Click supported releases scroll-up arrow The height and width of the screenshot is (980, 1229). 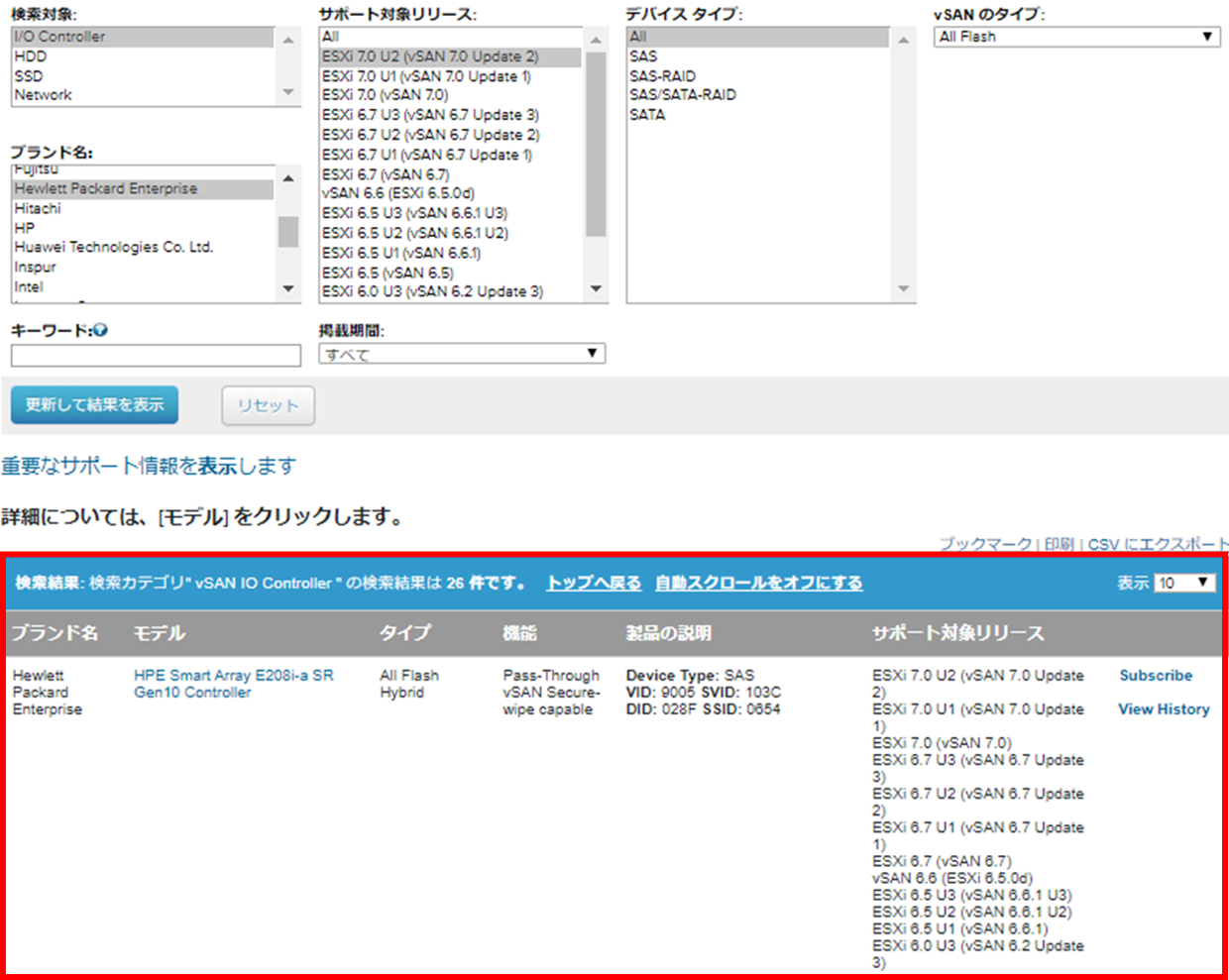(x=596, y=40)
